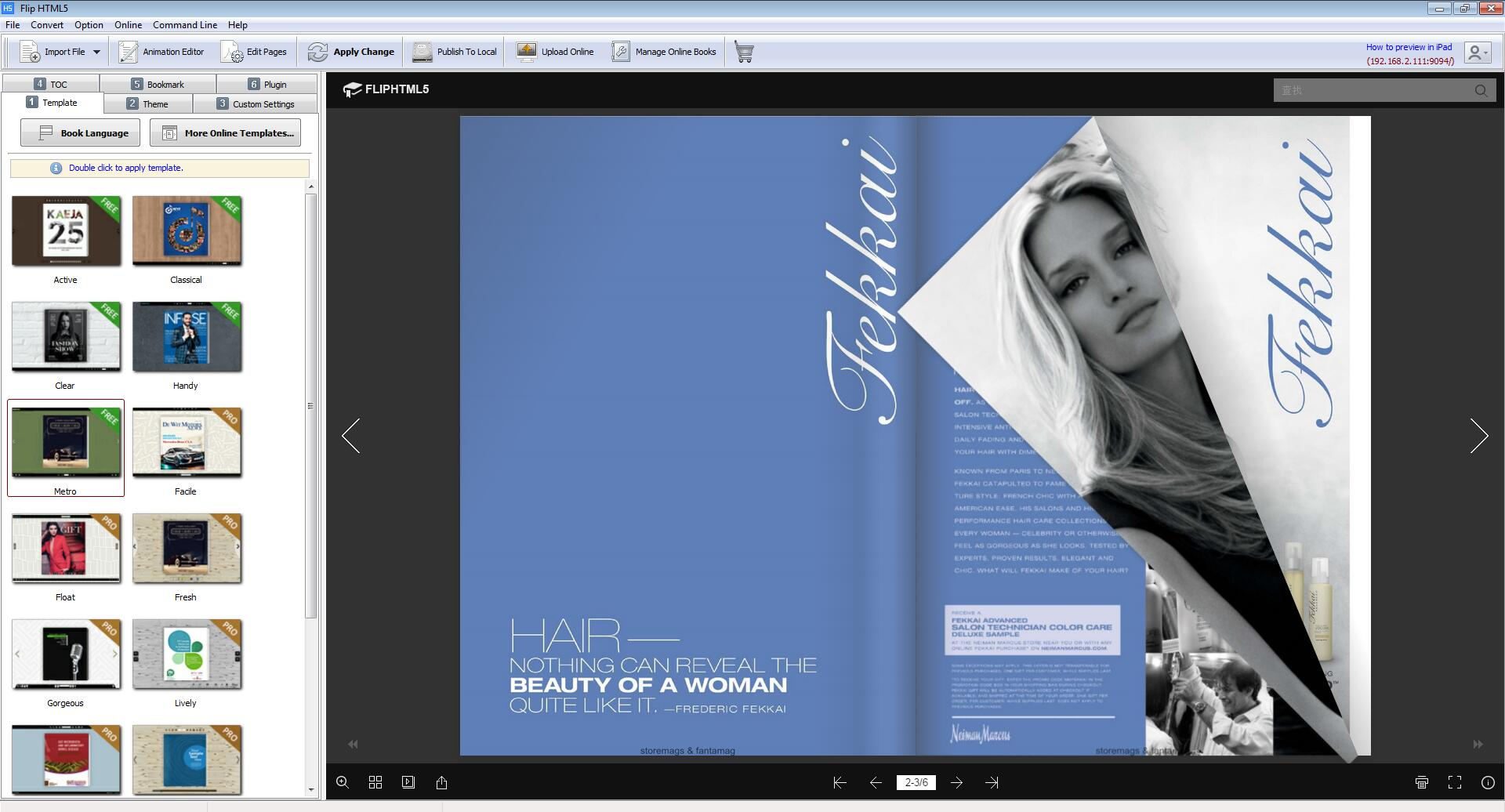Viewport: 1505px width, 812px height.
Task: Click the small forward double-arrow icon
Action: coord(1478,744)
